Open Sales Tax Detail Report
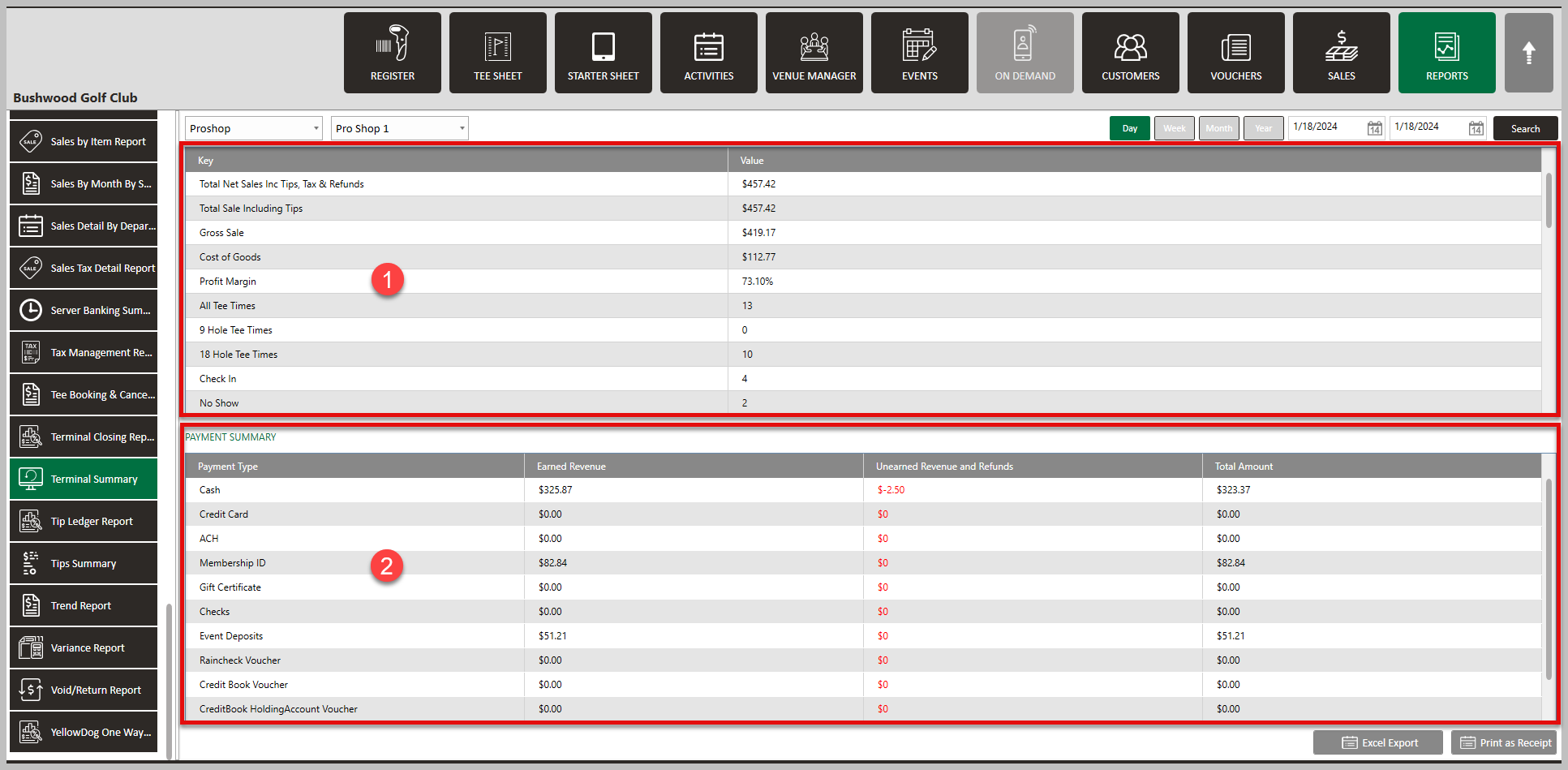 84,268
